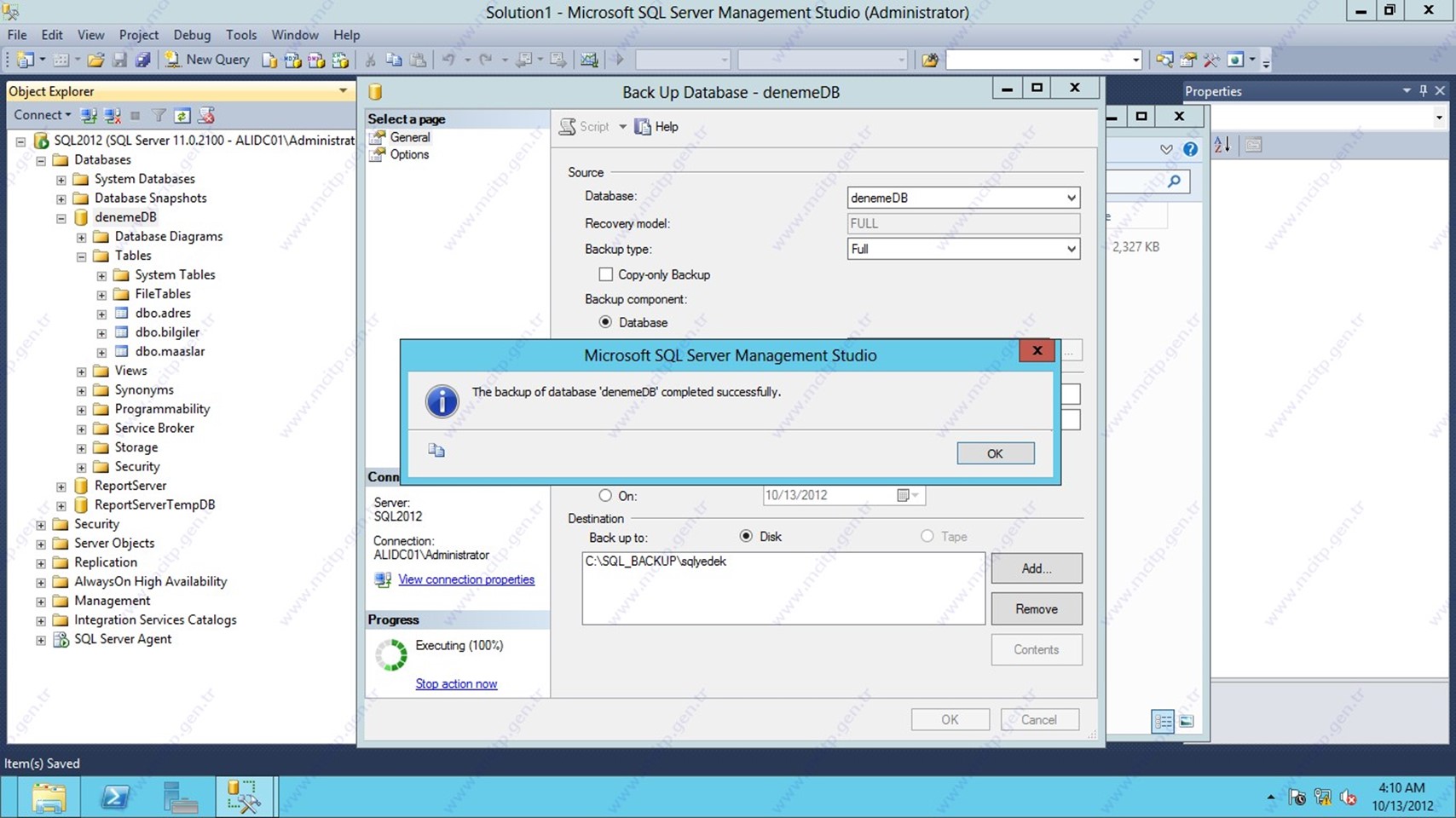This screenshot has height=818, width=1456.
Task: Open Object Explorer Details magnifier icon
Action: coord(1164,60)
